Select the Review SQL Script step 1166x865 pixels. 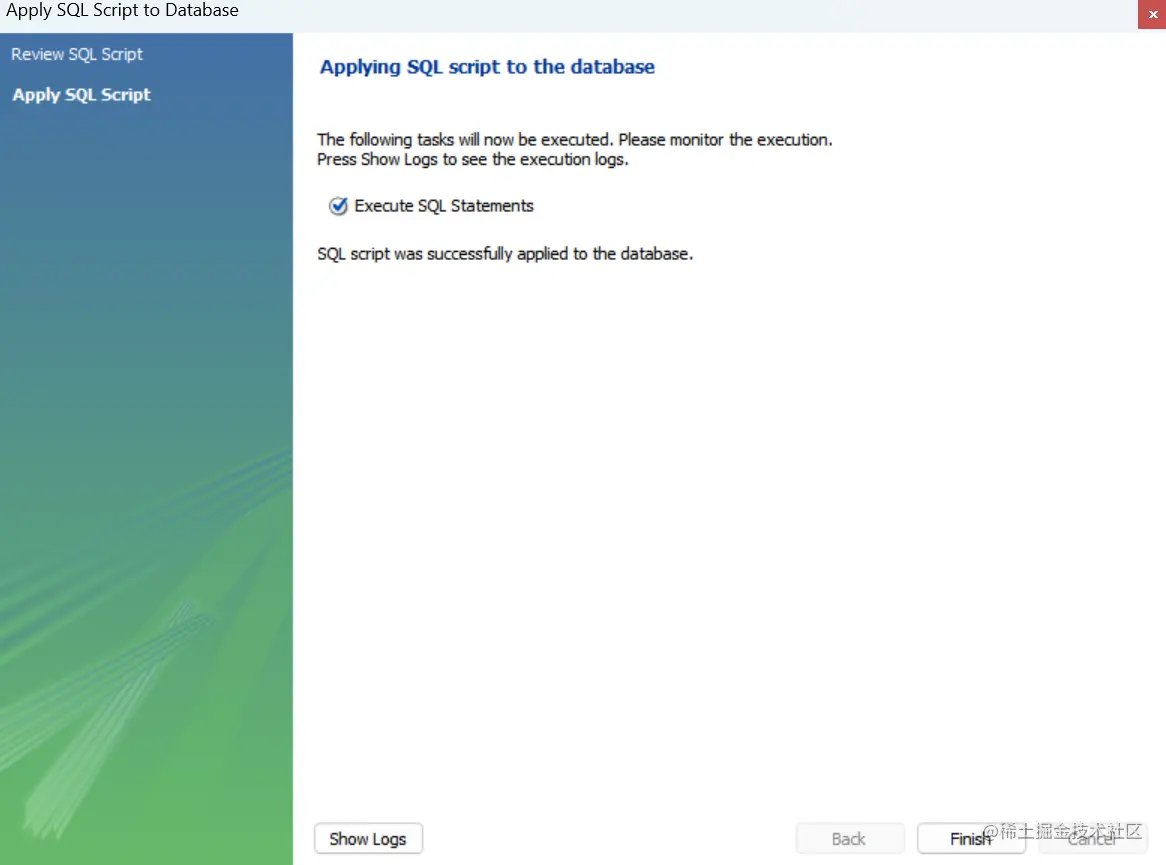[77, 54]
